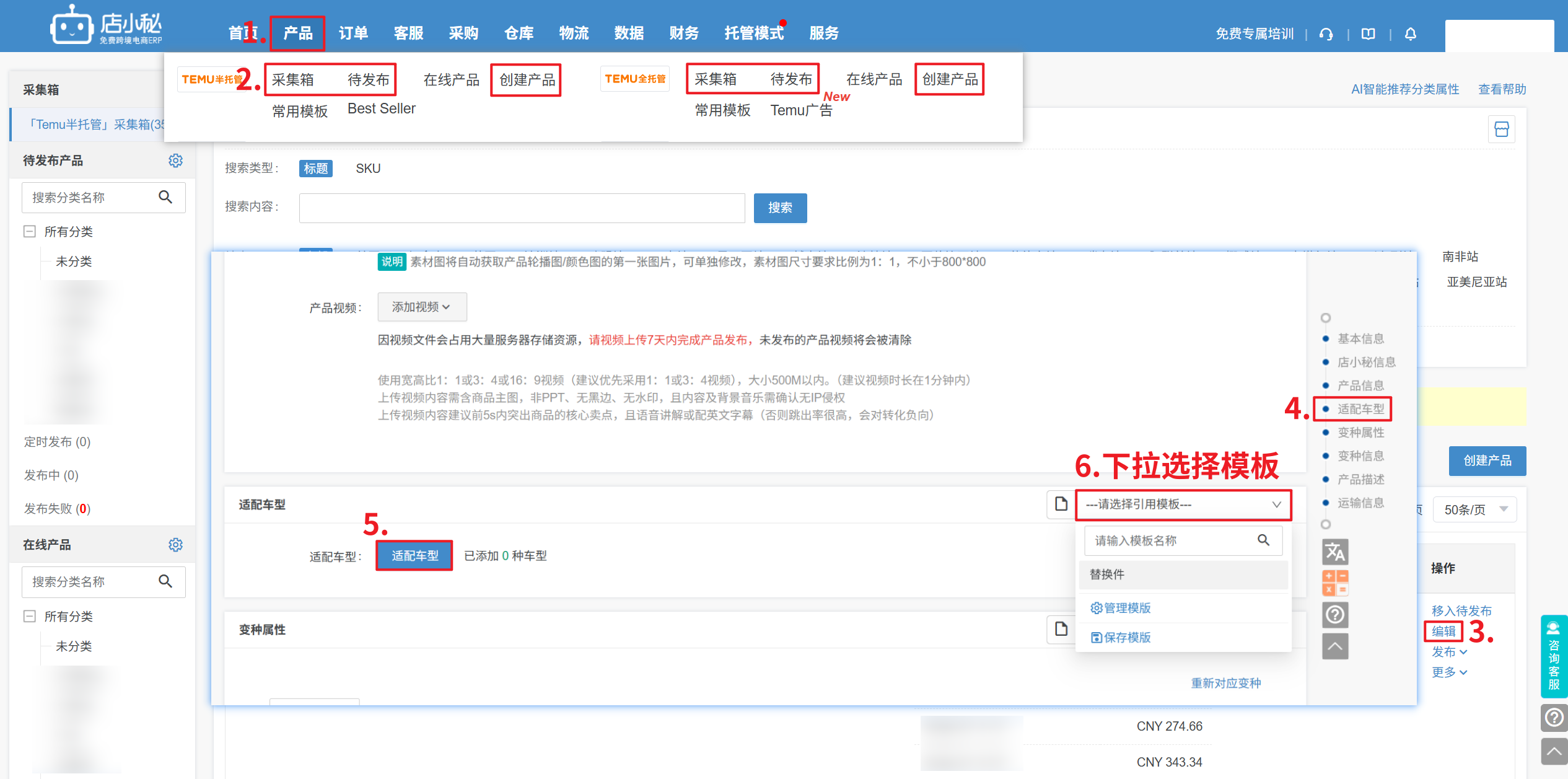The image size is (1568, 779).
Task: Click the notification bell icon
Action: [1410, 33]
